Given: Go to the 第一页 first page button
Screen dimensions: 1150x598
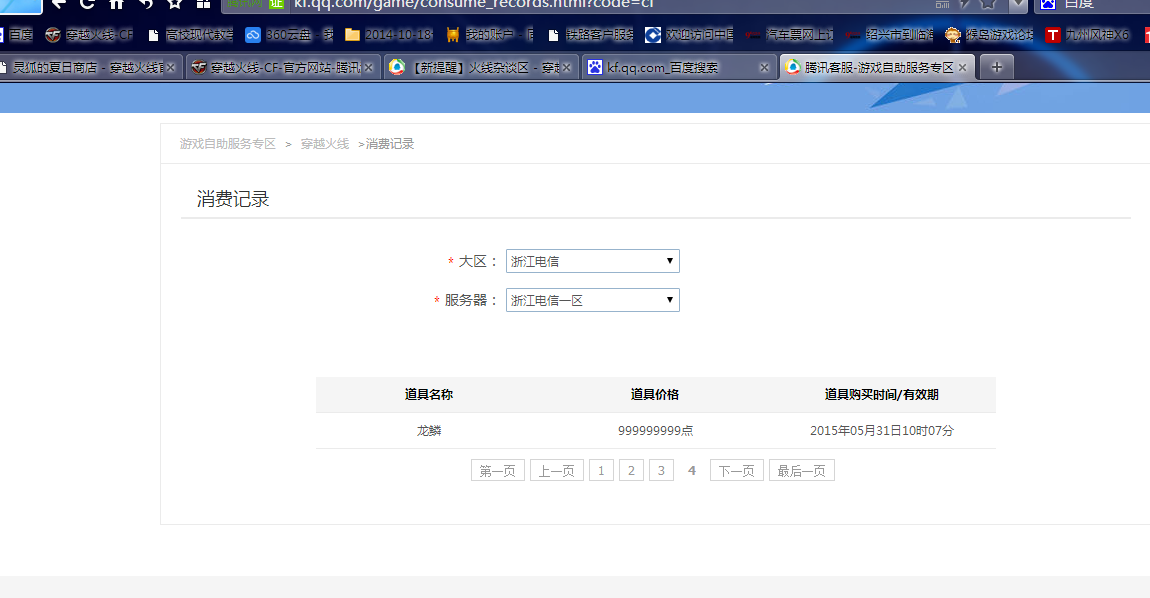Looking at the screenshot, I should (498, 470).
